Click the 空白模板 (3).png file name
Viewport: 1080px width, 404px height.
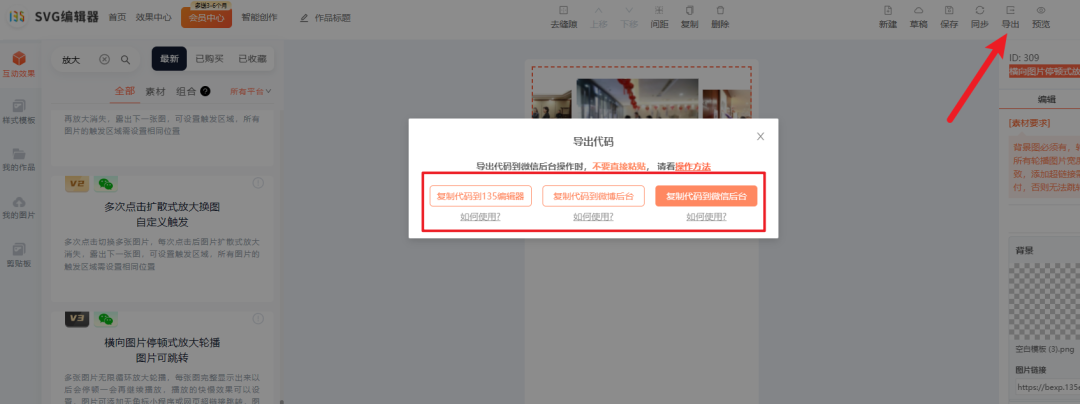[1046, 350]
